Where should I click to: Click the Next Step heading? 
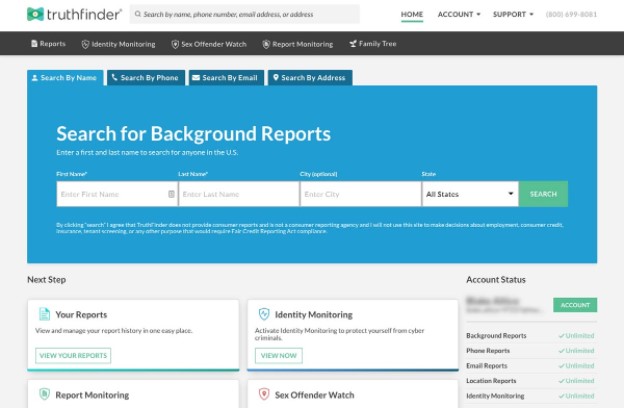click(46, 280)
